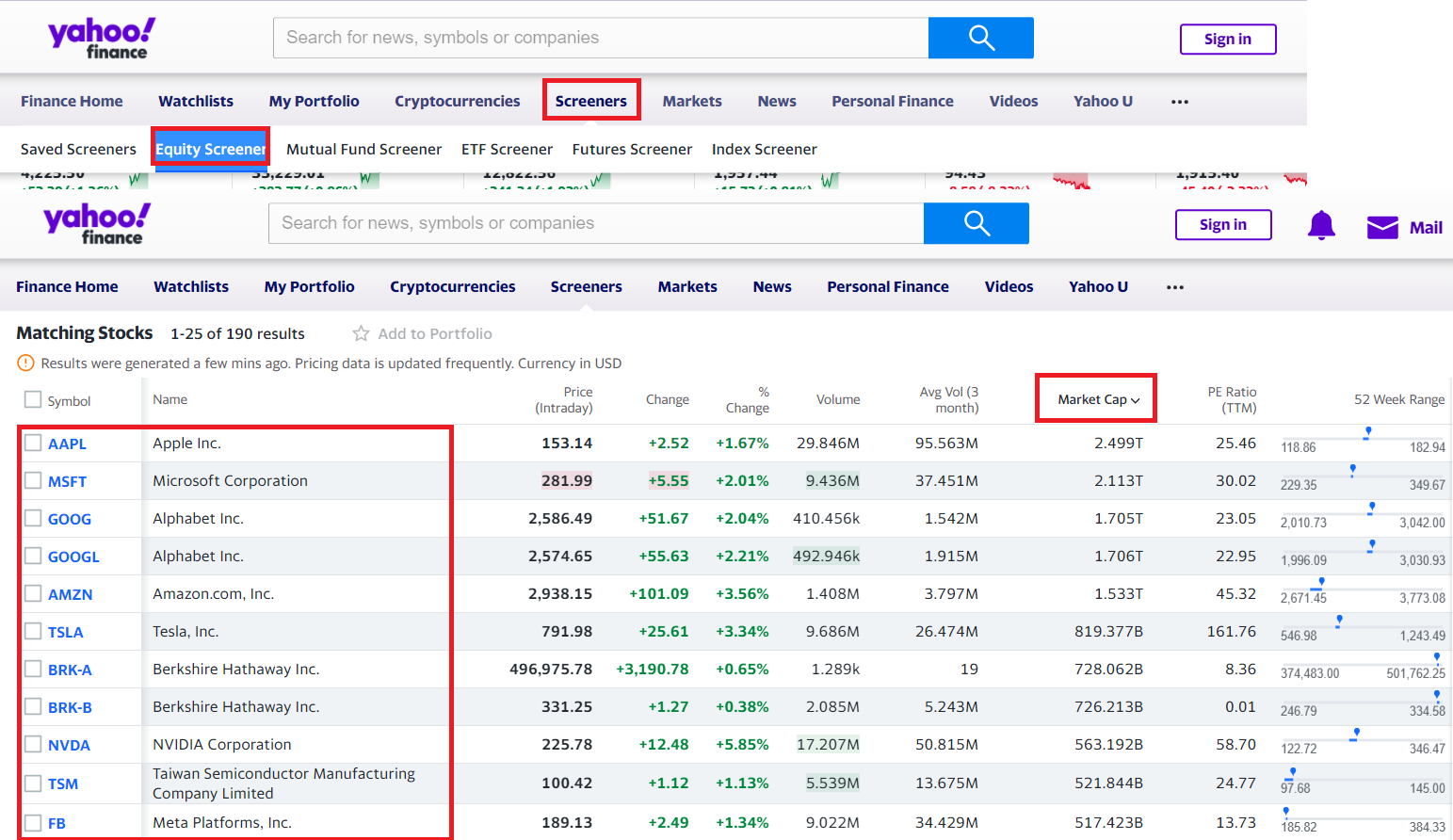1453x840 pixels.
Task: Sort by % Change column header
Action: click(x=748, y=399)
